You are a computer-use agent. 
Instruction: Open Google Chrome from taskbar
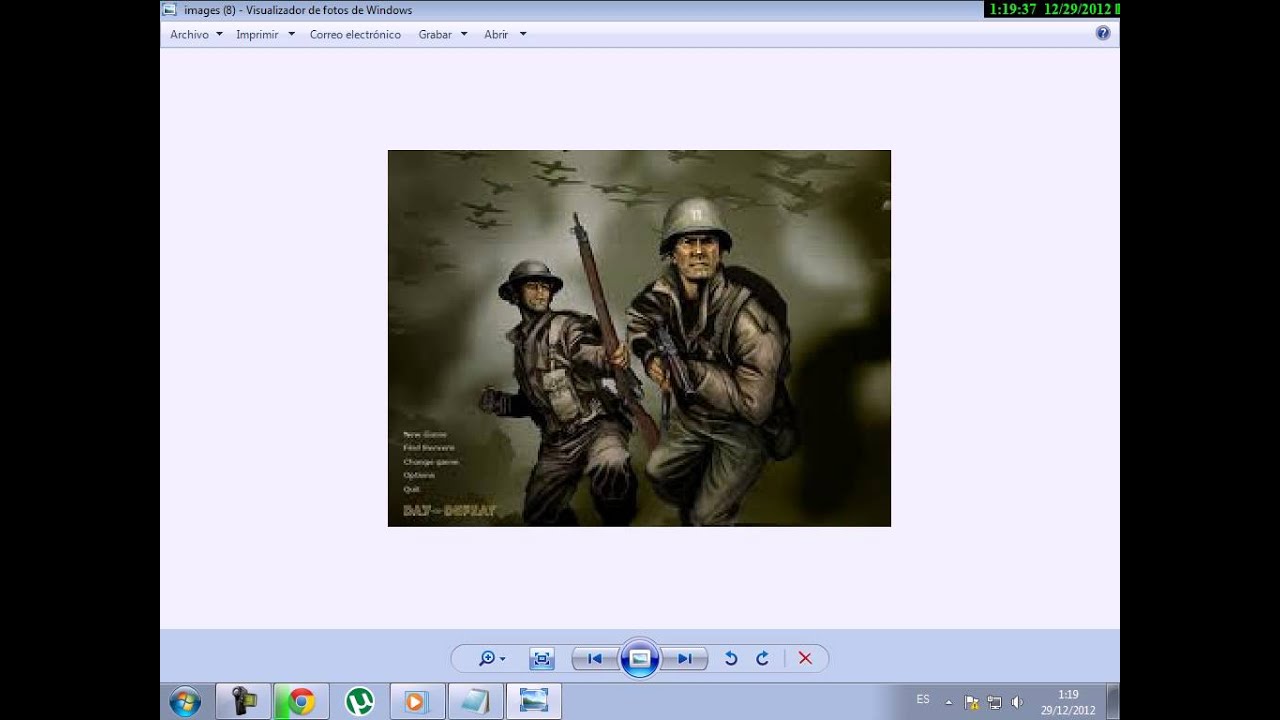301,701
